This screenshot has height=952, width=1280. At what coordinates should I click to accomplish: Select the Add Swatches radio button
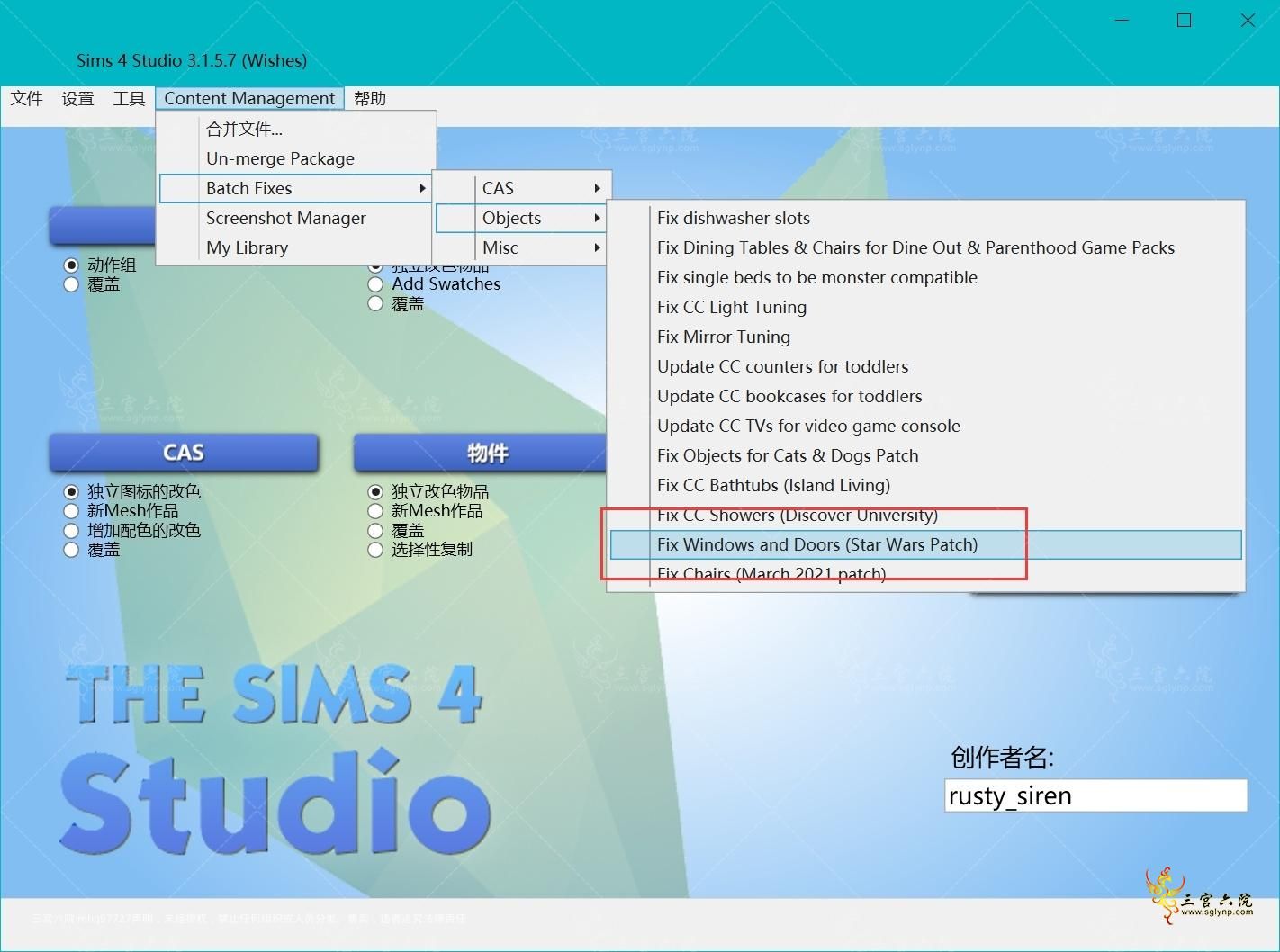[375, 284]
